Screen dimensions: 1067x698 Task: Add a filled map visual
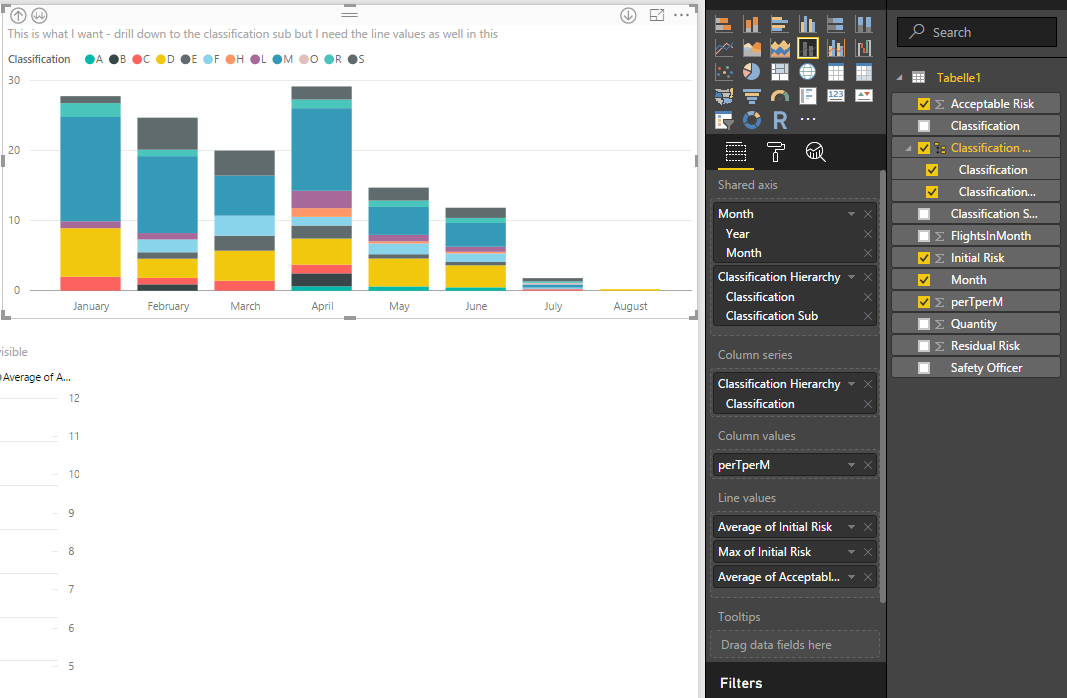point(723,95)
